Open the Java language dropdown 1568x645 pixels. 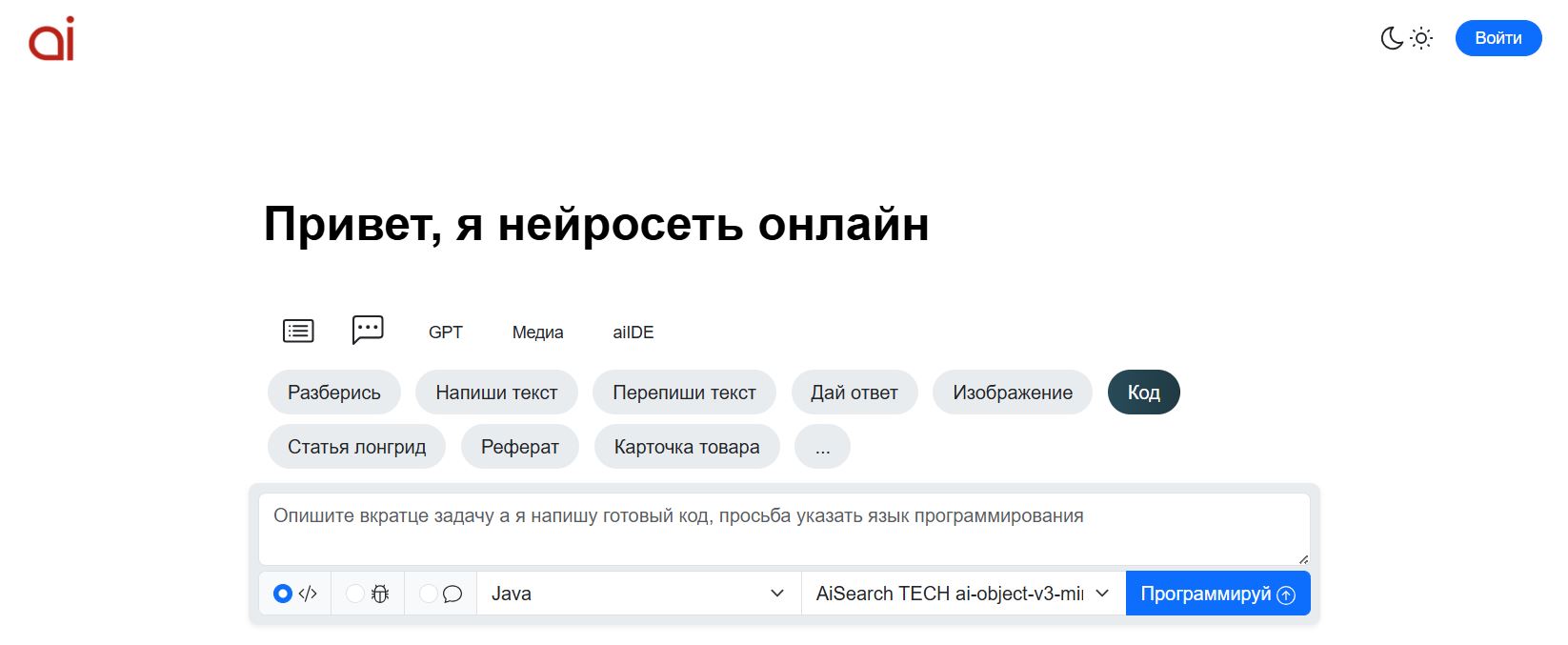click(638, 594)
